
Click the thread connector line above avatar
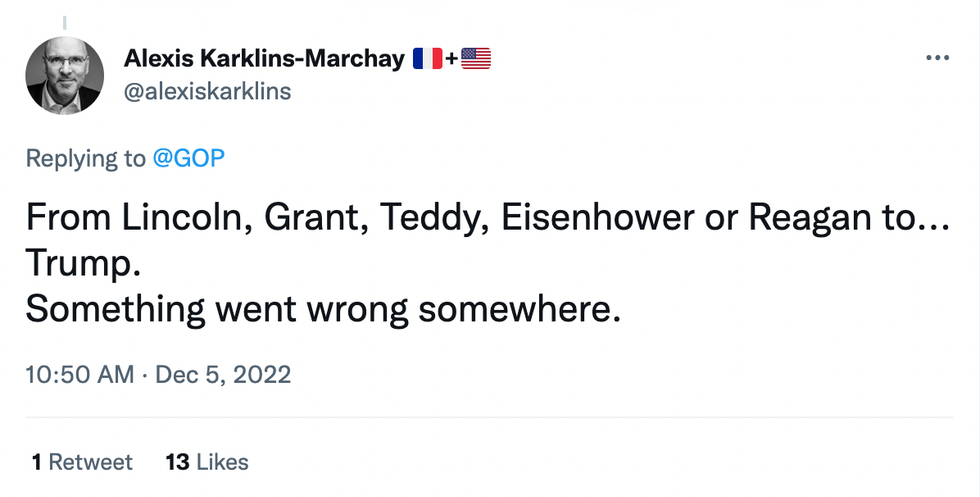coord(64,20)
